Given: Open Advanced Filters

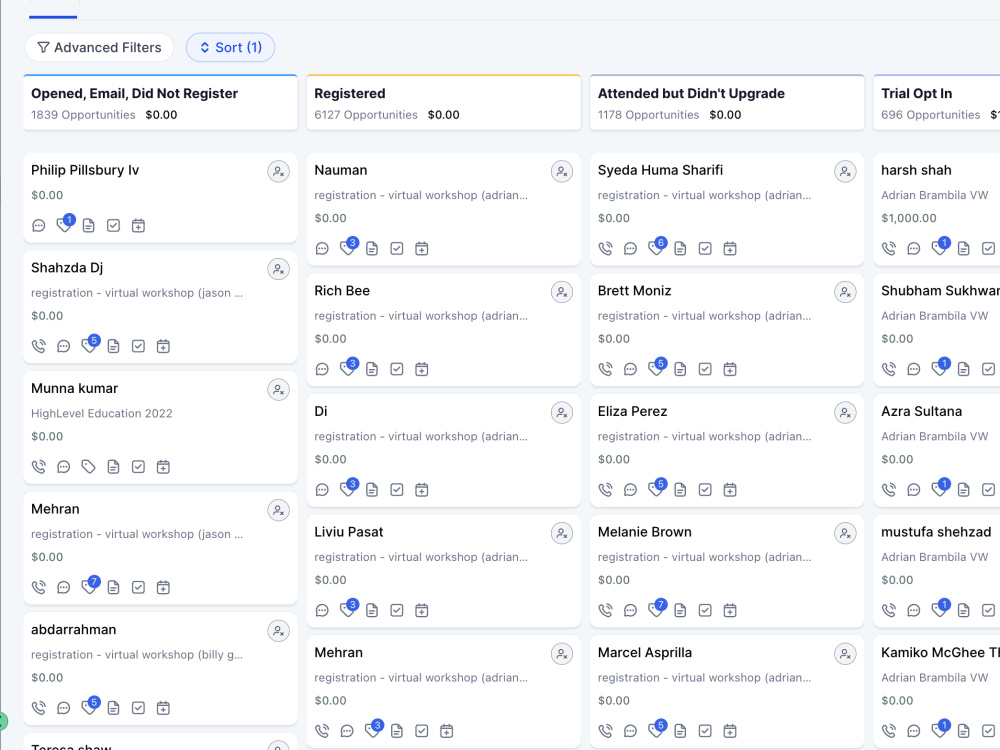Looking at the screenshot, I should [99, 48].
